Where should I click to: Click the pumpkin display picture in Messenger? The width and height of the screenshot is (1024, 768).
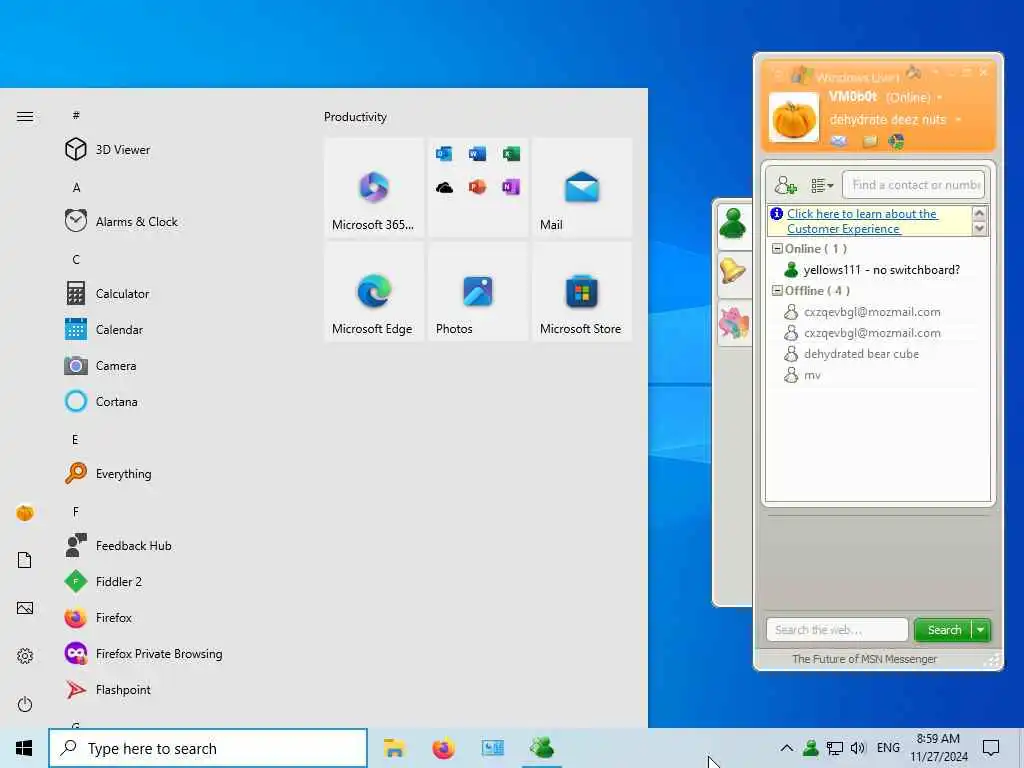point(793,118)
